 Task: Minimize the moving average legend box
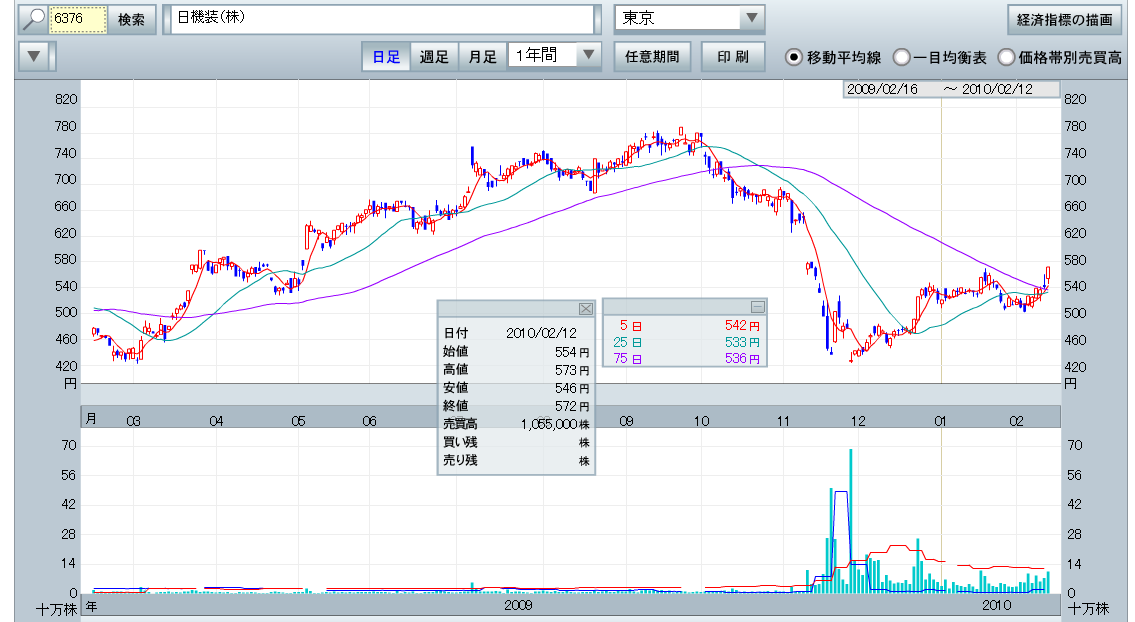pyautogui.click(x=757, y=307)
